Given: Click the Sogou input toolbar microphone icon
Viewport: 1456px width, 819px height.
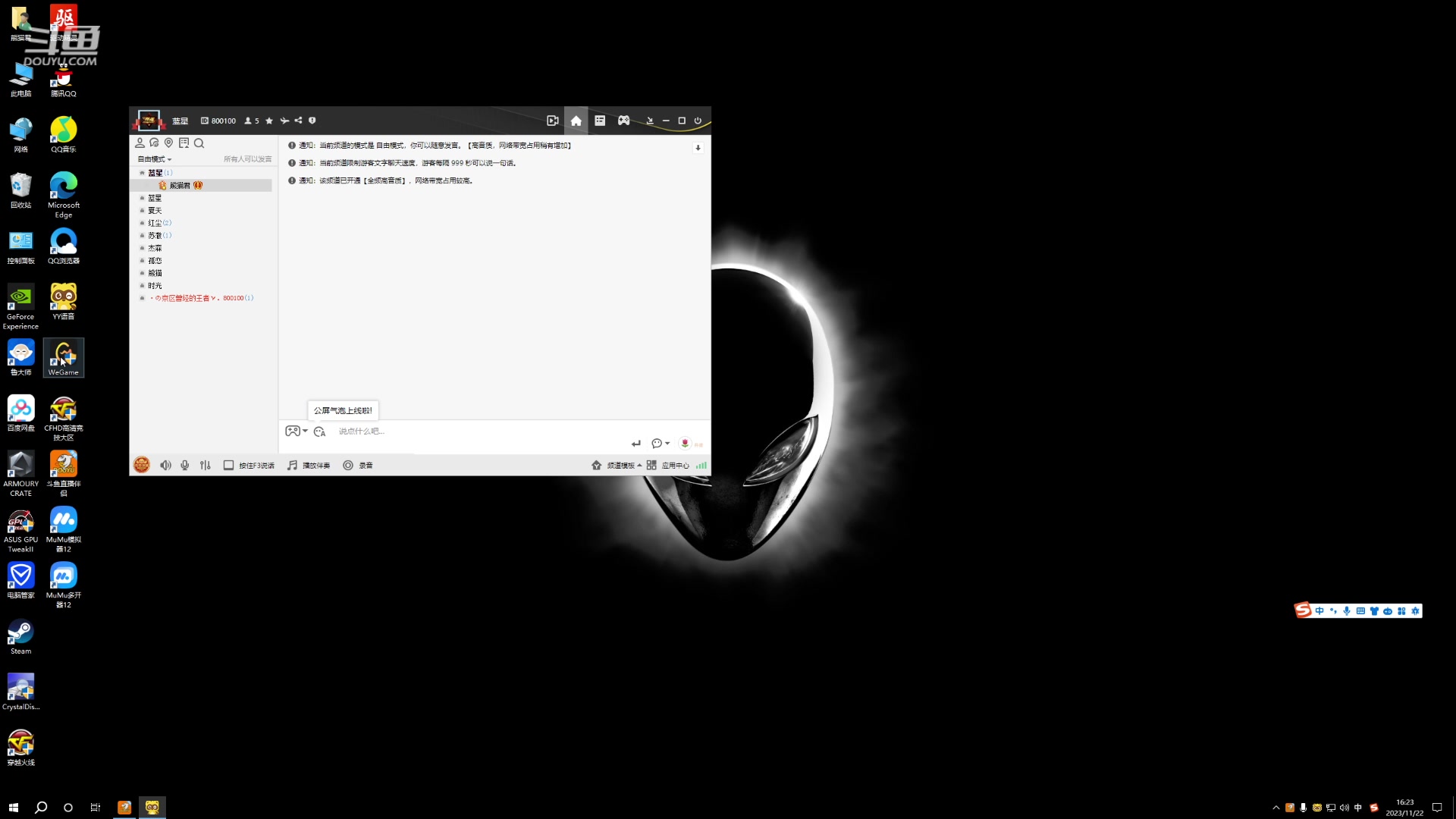Looking at the screenshot, I should pos(1347,611).
